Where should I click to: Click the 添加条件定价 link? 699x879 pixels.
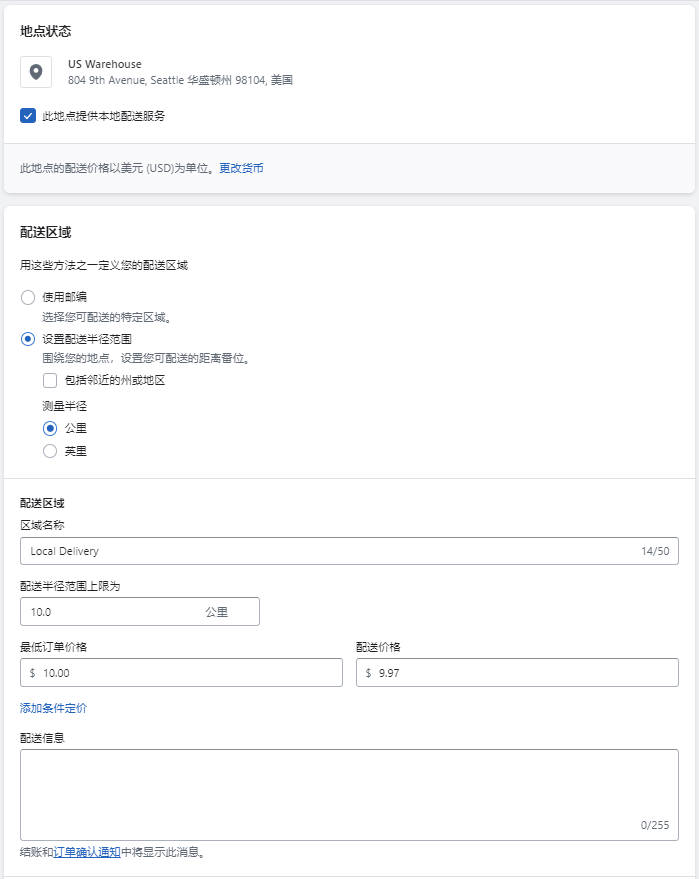point(53,708)
